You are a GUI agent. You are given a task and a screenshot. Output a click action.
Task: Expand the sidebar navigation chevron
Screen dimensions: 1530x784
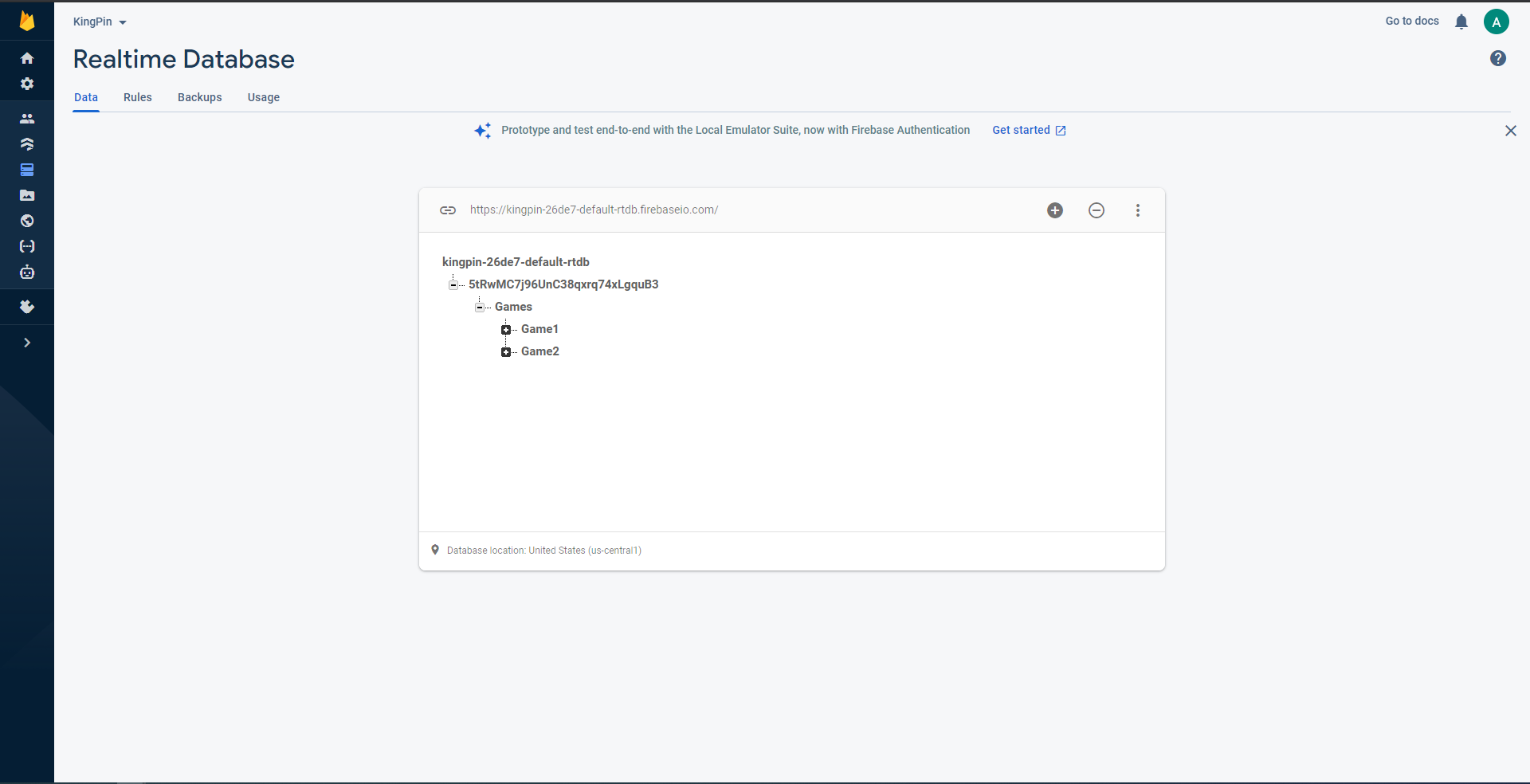click(27, 343)
